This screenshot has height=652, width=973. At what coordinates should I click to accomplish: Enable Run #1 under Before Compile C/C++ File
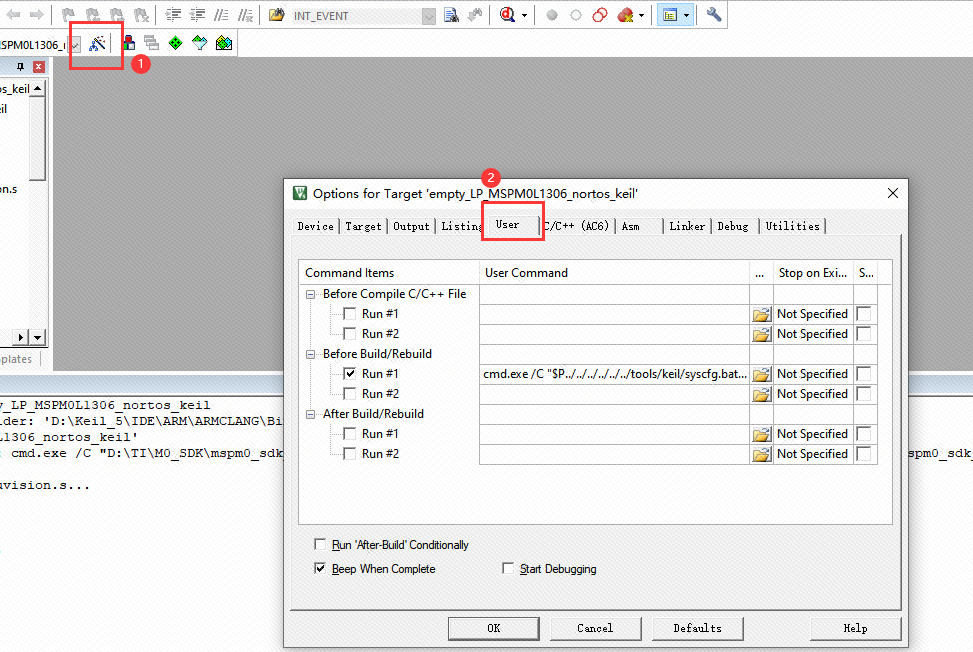click(350, 314)
